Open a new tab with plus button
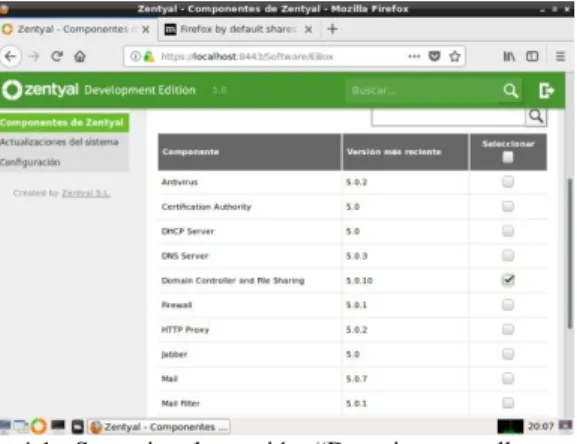 [332, 29]
